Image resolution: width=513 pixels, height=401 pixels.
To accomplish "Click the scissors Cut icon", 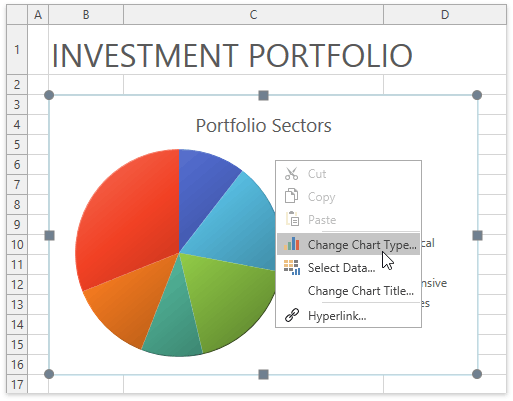I will [x=291, y=174].
